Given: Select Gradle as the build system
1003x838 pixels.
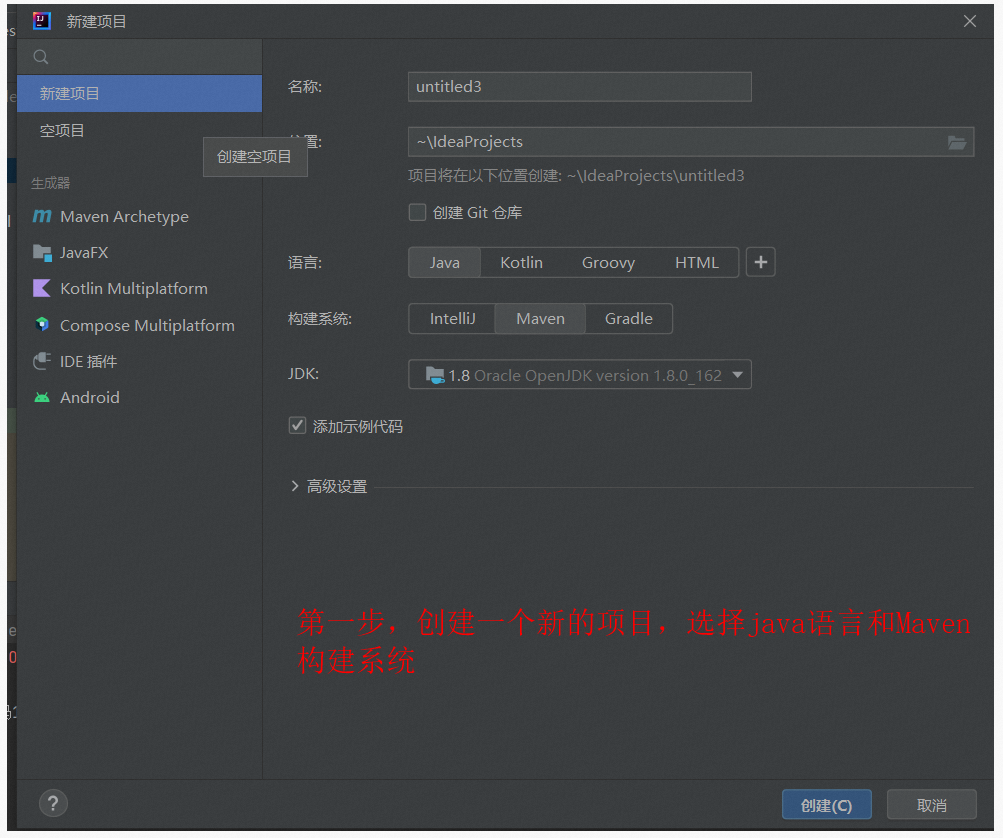Looking at the screenshot, I should pyautogui.click(x=628, y=318).
